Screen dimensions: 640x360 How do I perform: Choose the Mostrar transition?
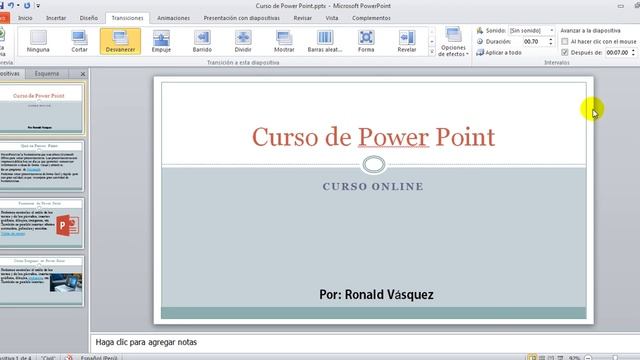[x=284, y=41]
